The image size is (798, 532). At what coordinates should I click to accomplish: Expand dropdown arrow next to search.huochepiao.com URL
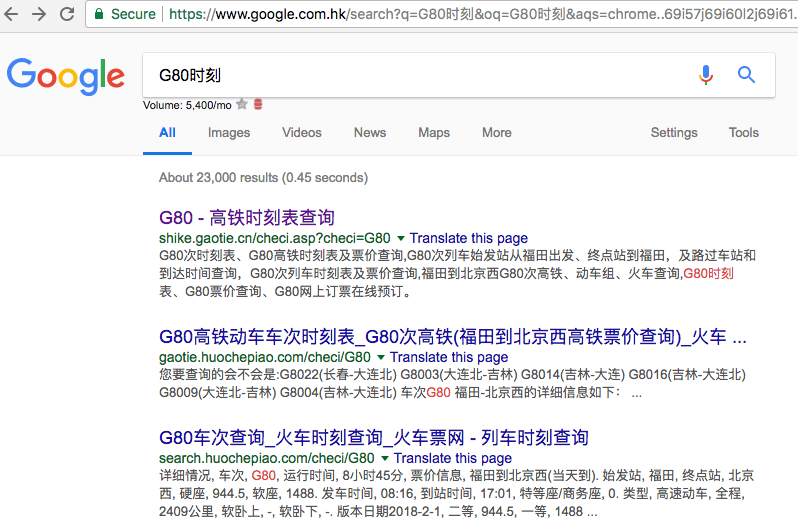tap(385, 458)
